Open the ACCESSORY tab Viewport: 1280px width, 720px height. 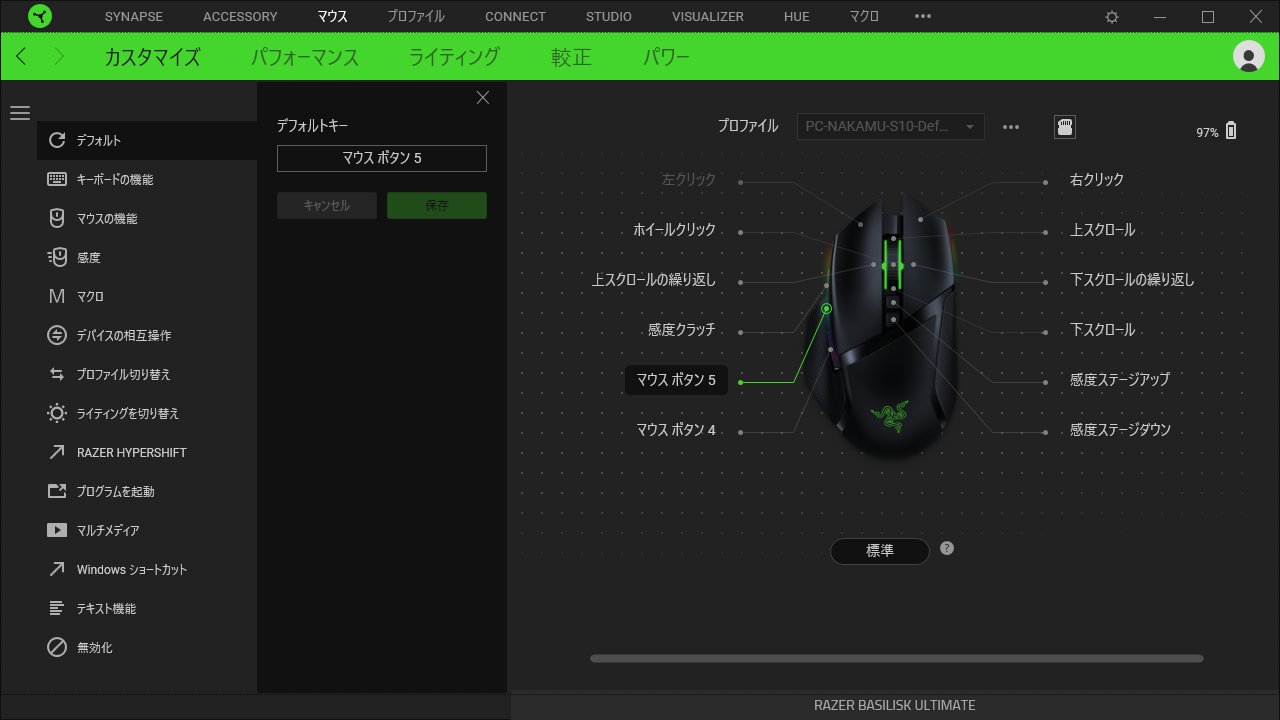coord(240,16)
